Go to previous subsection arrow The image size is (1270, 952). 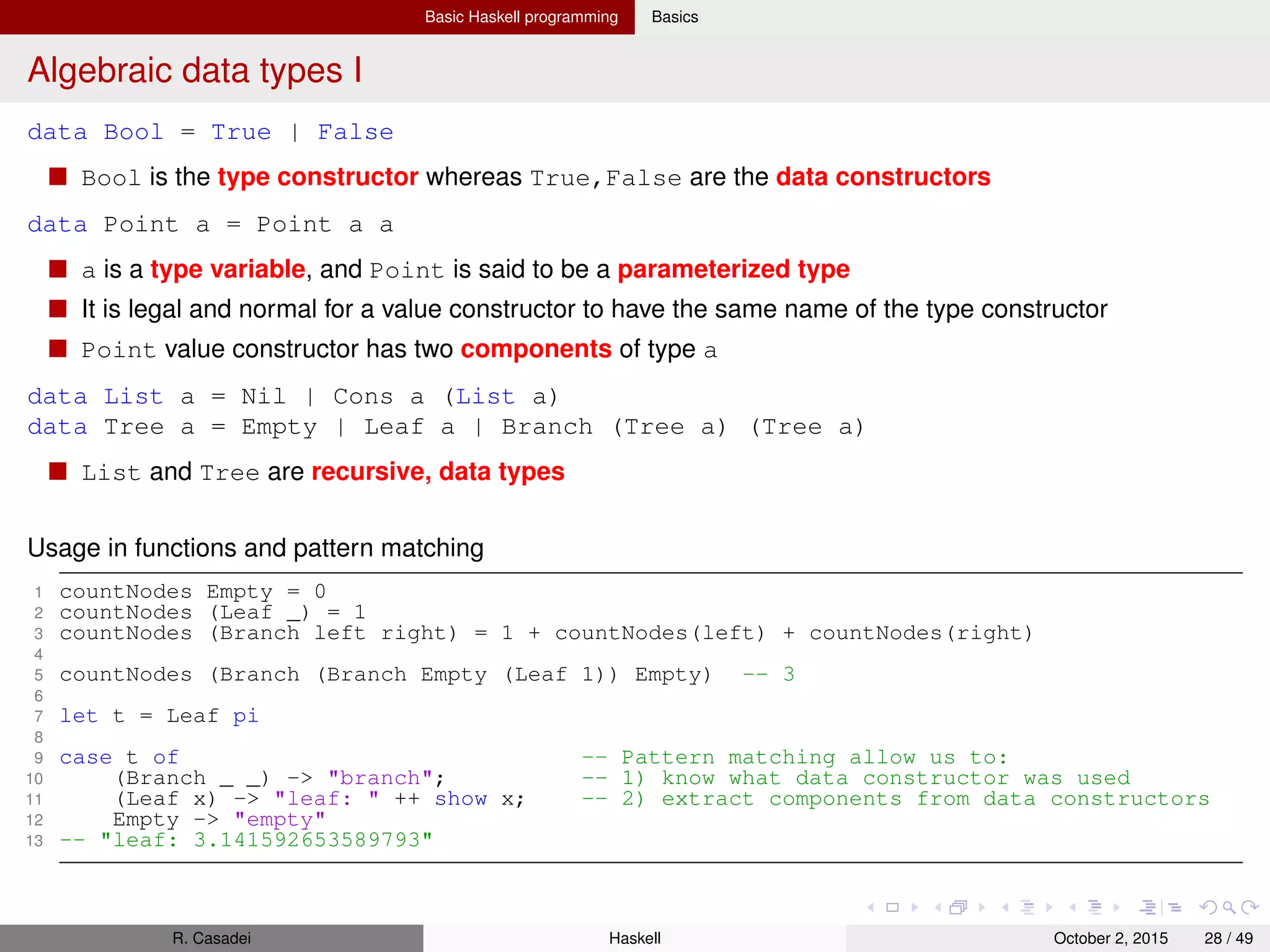pyautogui.click(x=1005, y=907)
